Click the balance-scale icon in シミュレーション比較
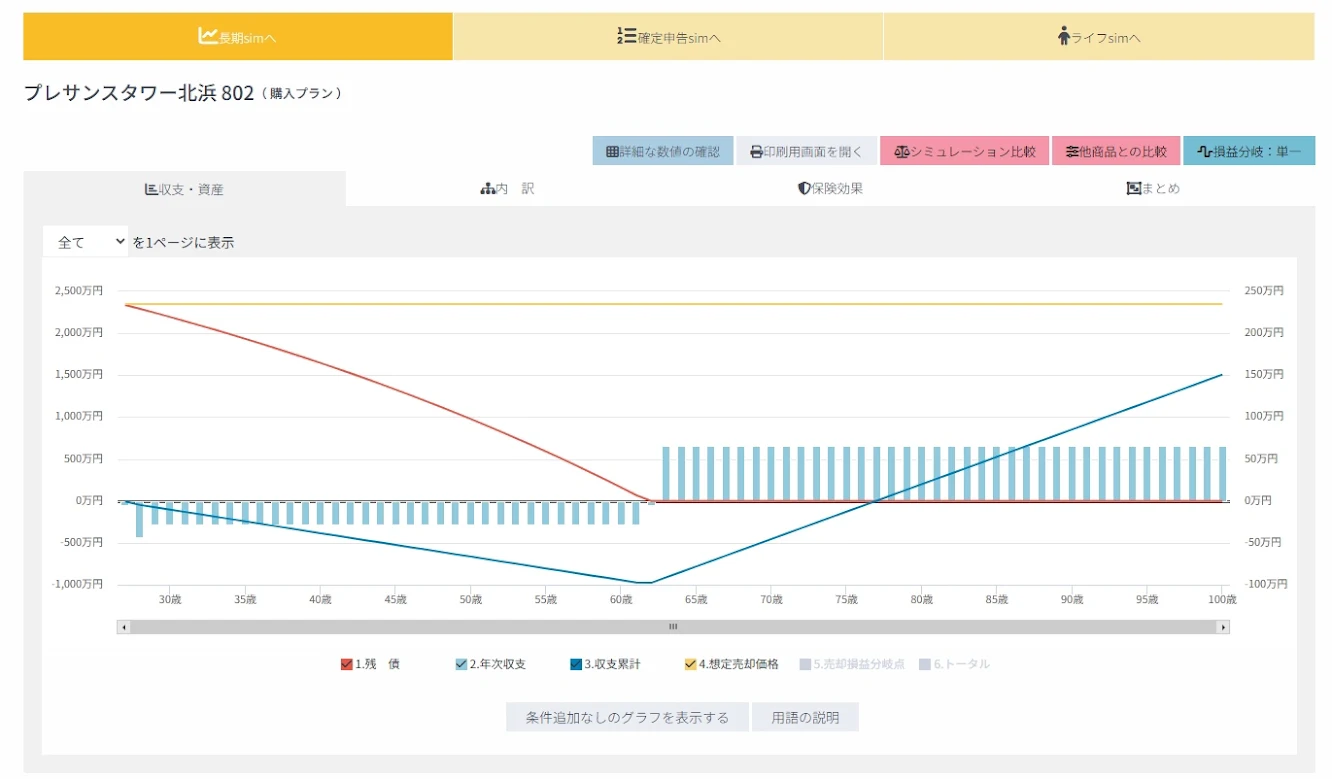 tap(902, 152)
